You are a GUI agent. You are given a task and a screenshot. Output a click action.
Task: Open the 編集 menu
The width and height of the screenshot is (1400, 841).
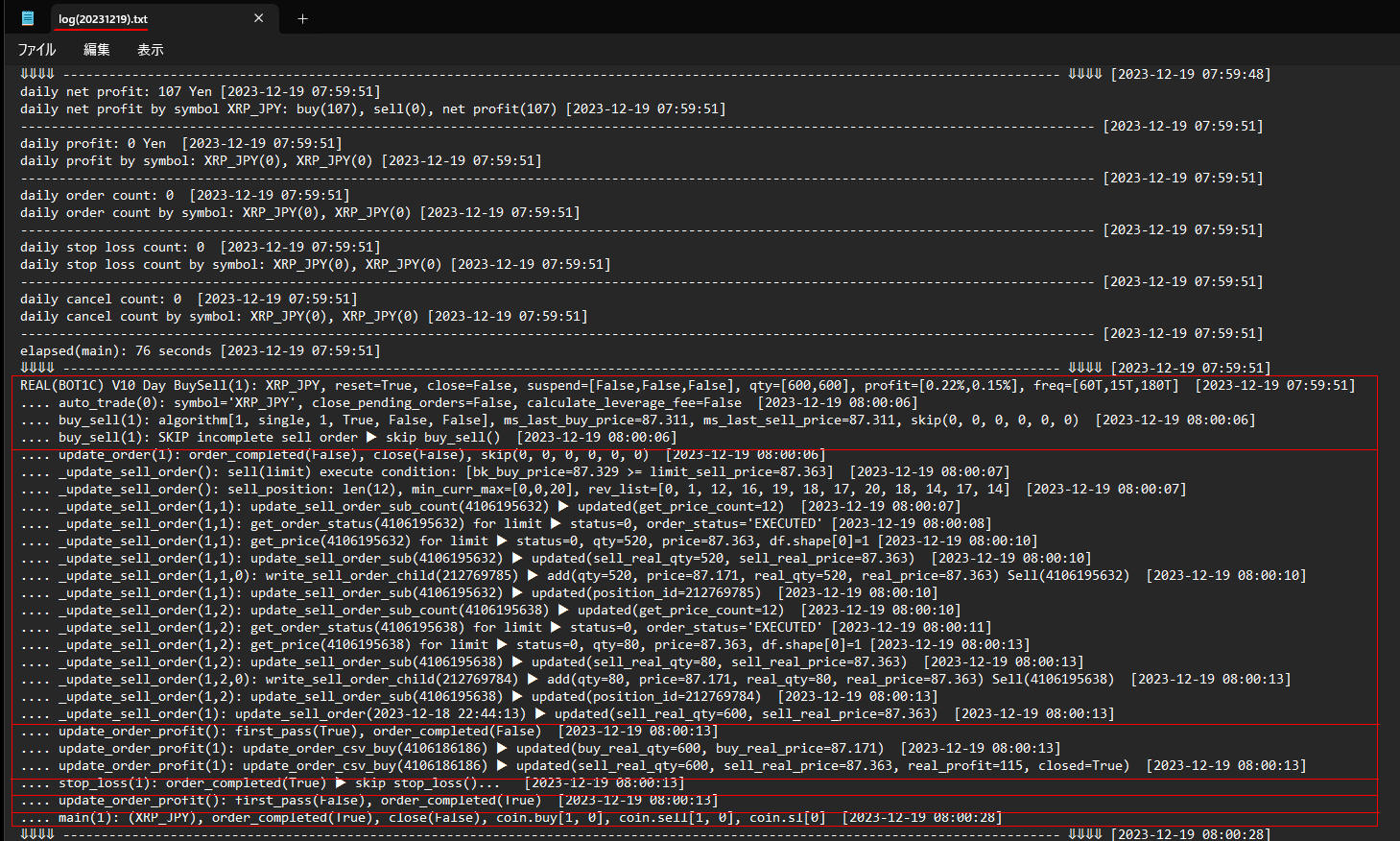(96, 50)
